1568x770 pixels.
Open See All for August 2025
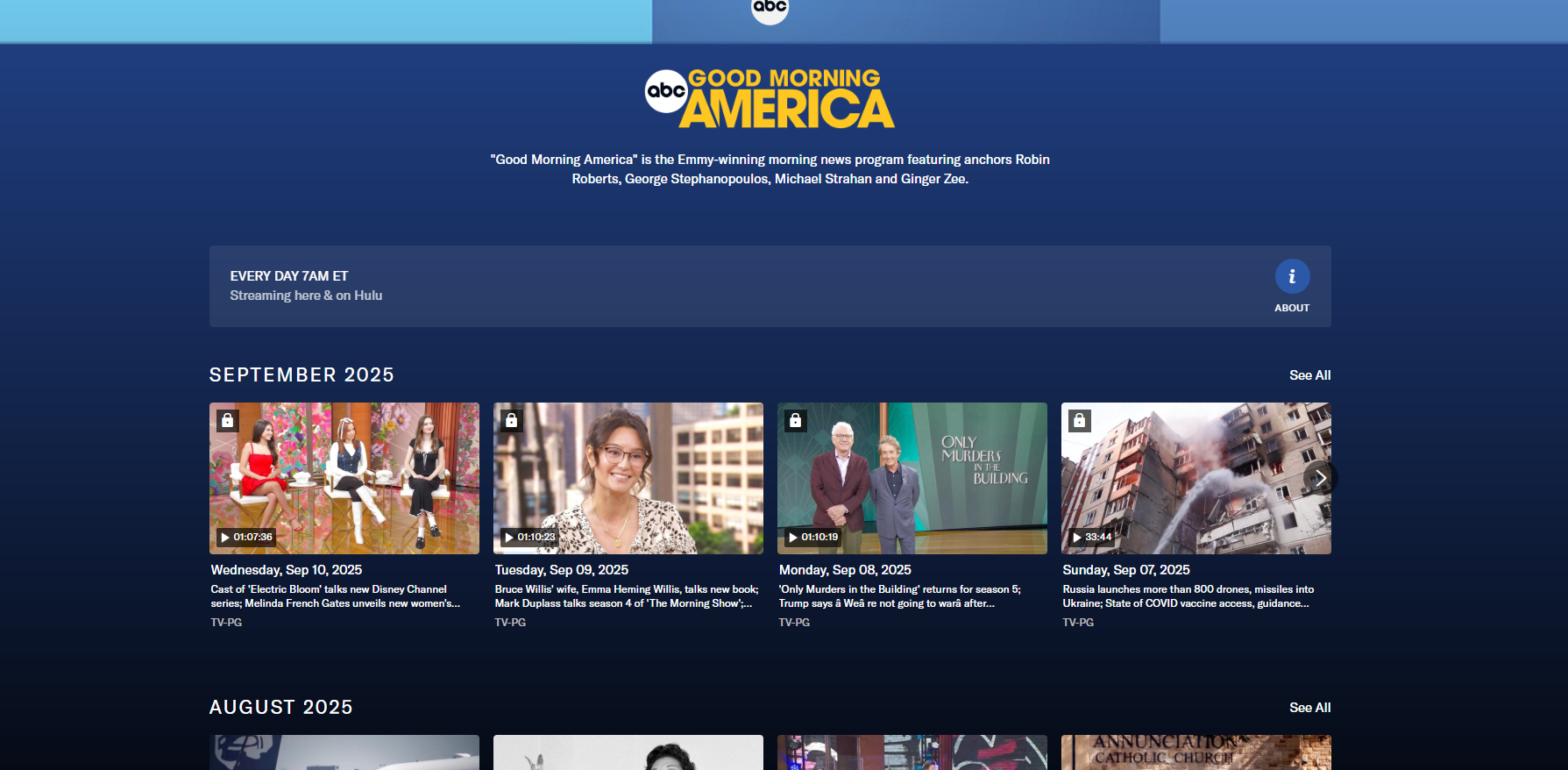coord(1309,708)
